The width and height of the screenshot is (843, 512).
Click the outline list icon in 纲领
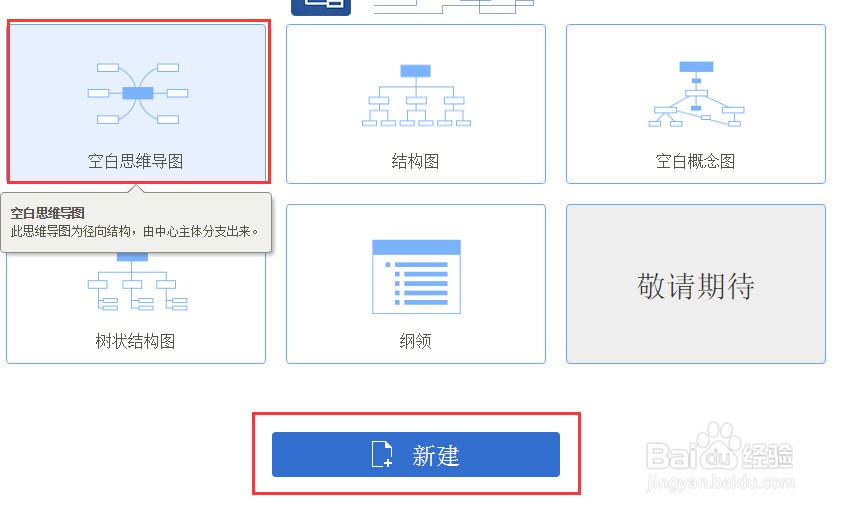[416, 276]
